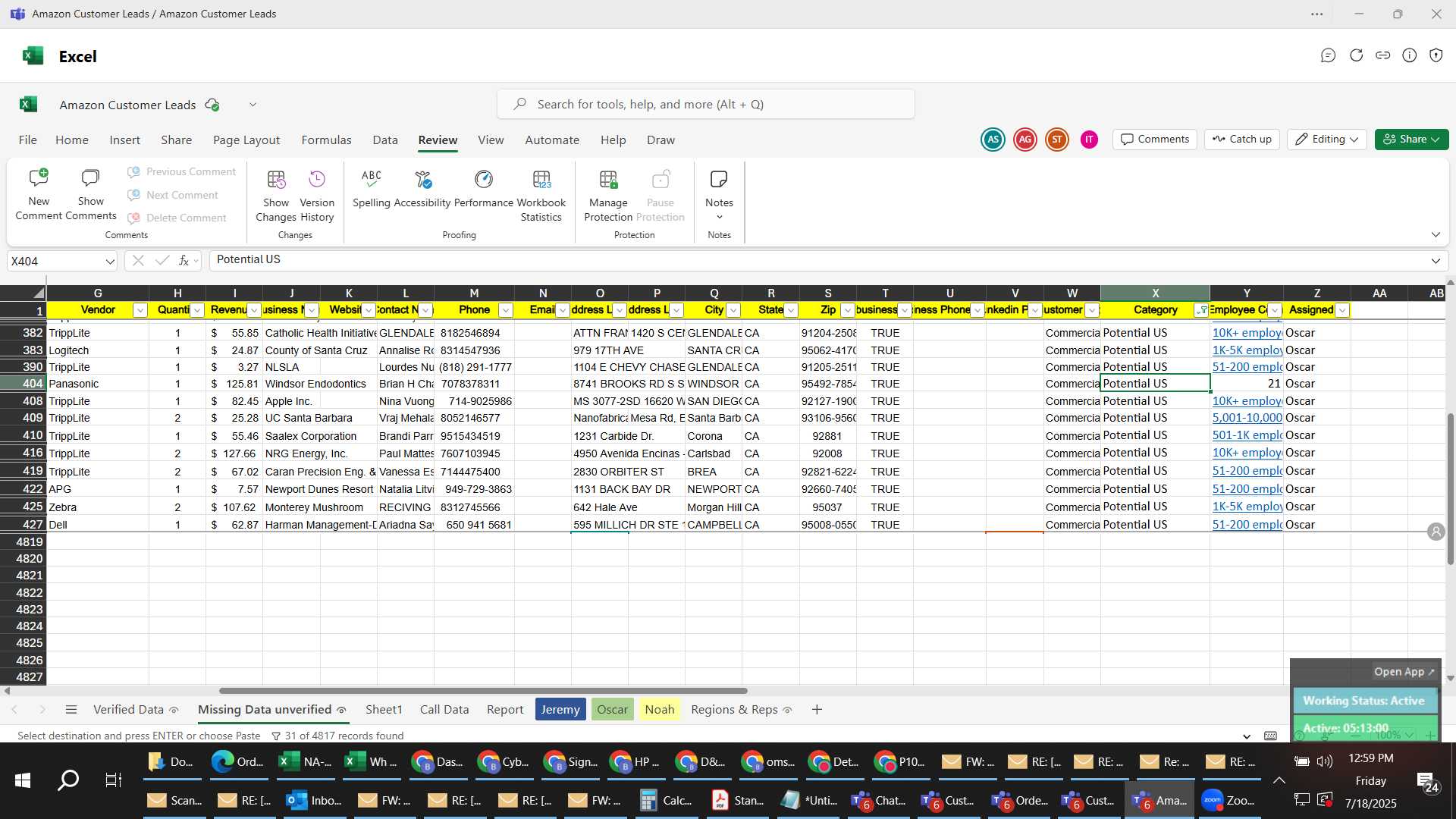The height and width of the screenshot is (819, 1456).
Task: Click the green Share button
Action: (x=1411, y=140)
